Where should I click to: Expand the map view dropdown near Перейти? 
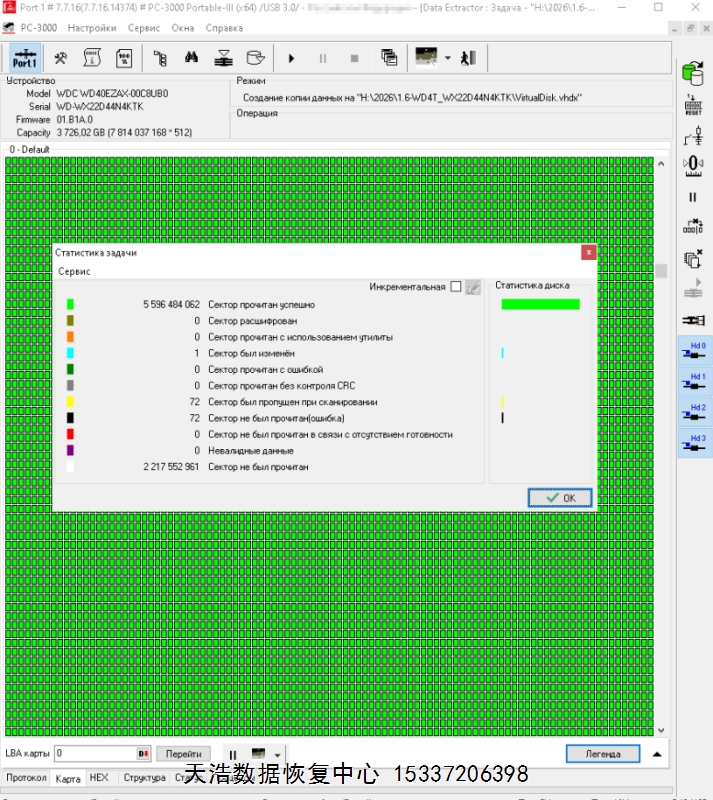(x=277, y=755)
